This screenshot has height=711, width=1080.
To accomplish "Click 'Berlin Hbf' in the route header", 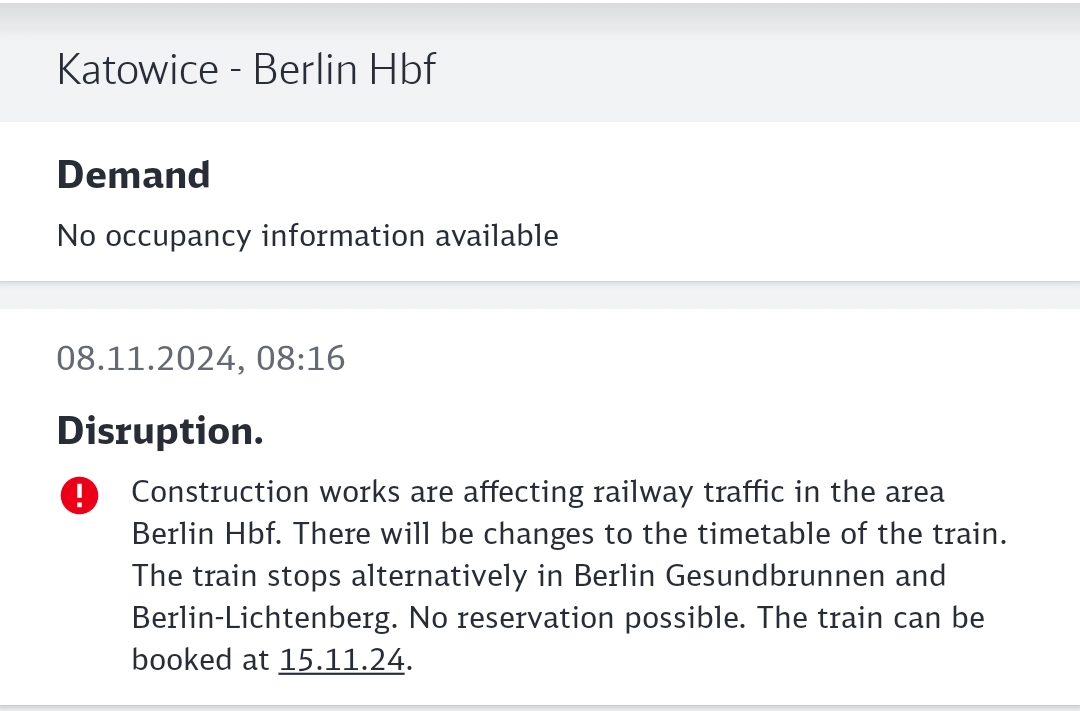I will coord(344,70).
